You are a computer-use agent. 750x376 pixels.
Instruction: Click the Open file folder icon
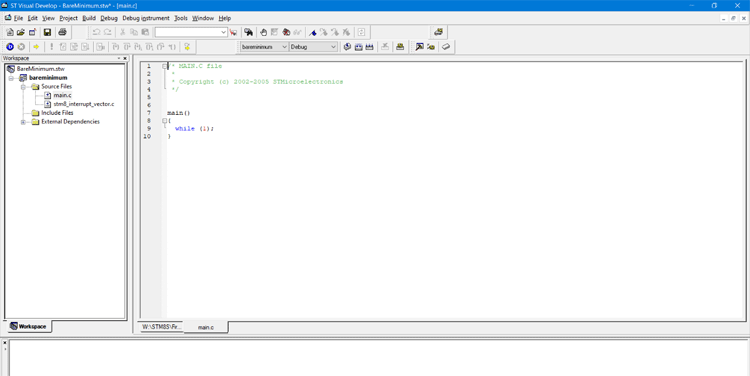tap(21, 33)
